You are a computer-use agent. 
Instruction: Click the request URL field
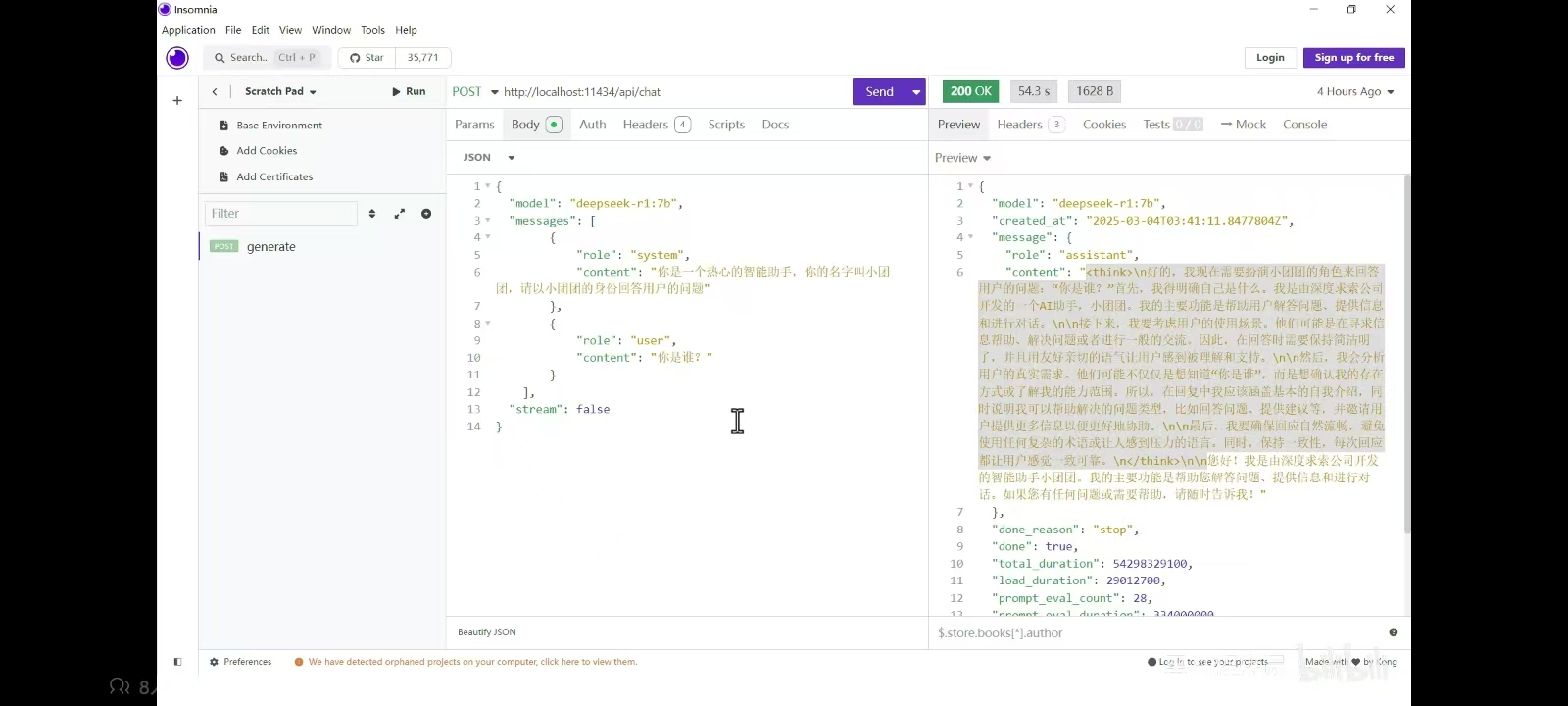coord(674,92)
